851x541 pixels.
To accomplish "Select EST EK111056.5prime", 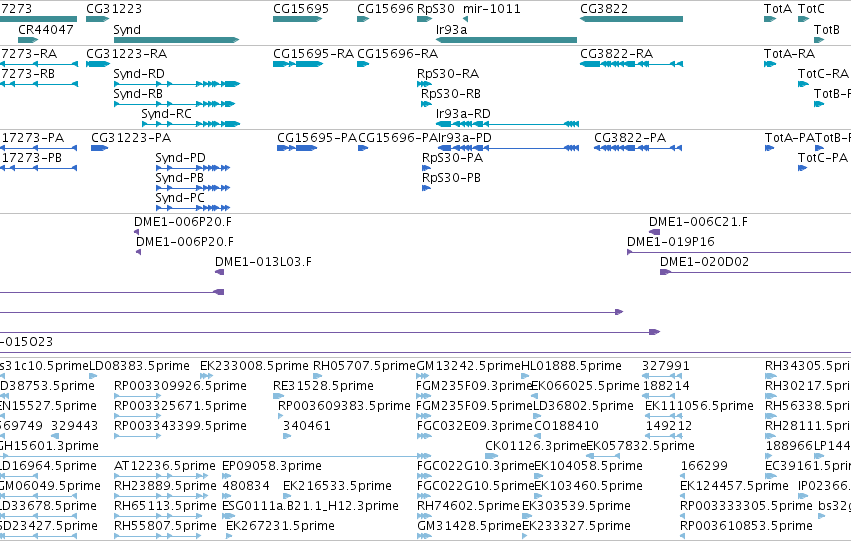I will pyautogui.click(x=699, y=406).
